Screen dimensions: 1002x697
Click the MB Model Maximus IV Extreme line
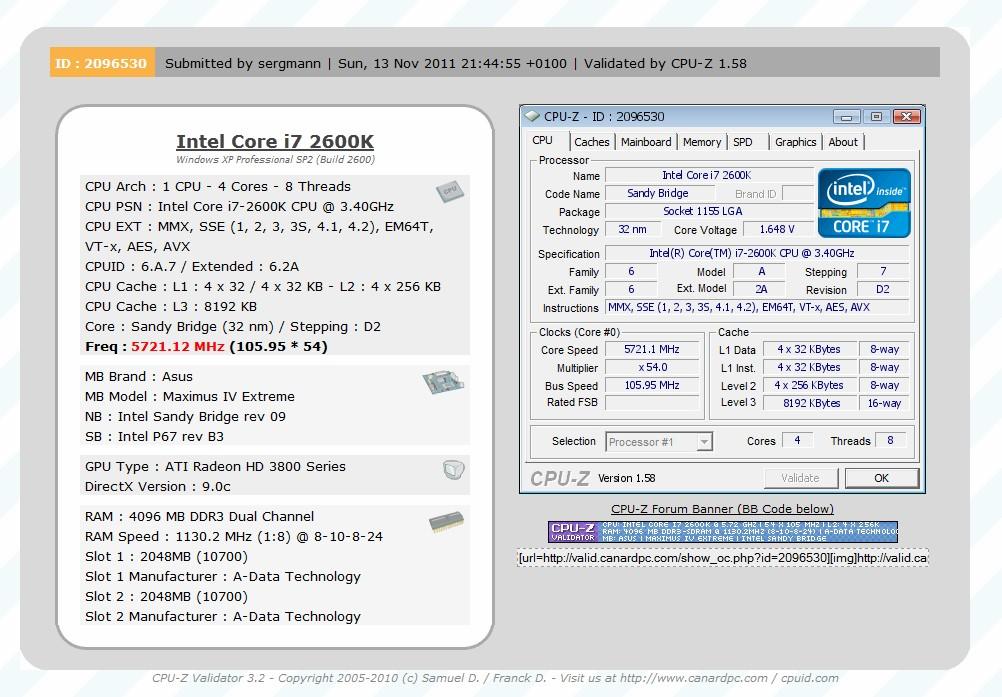(x=190, y=396)
